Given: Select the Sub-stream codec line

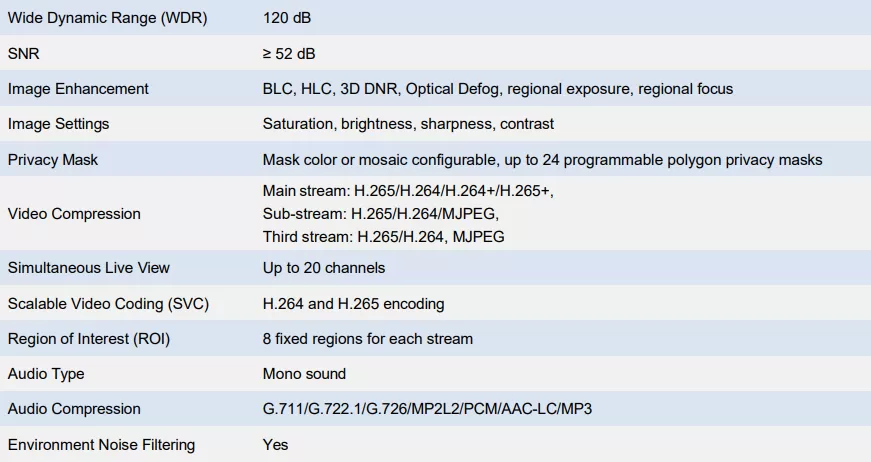Looking at the screenshot, I should point(381,214).
